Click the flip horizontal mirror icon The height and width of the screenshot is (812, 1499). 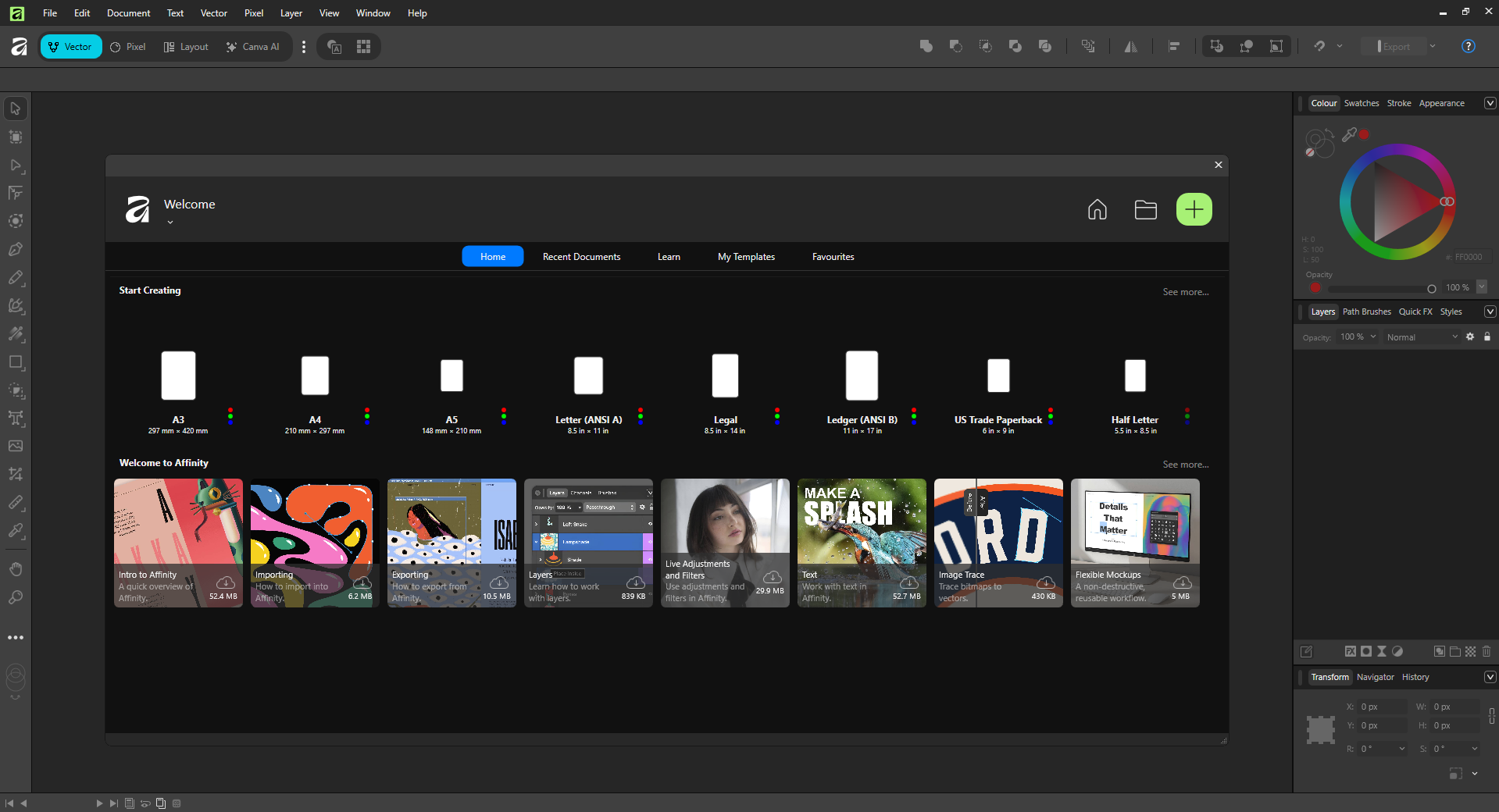point(1131,47)
